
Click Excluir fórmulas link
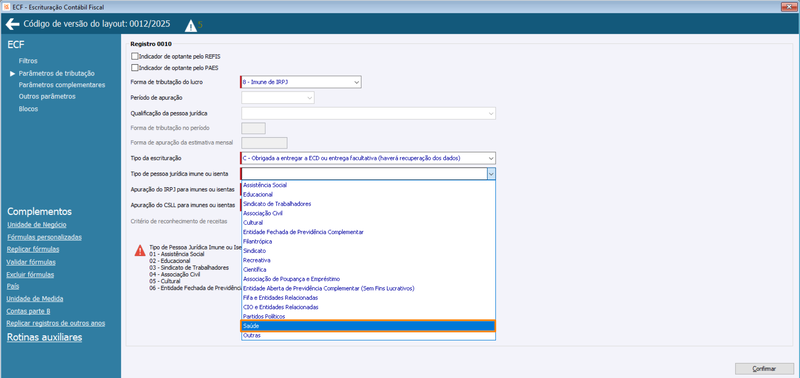click(x=31, y=274)
